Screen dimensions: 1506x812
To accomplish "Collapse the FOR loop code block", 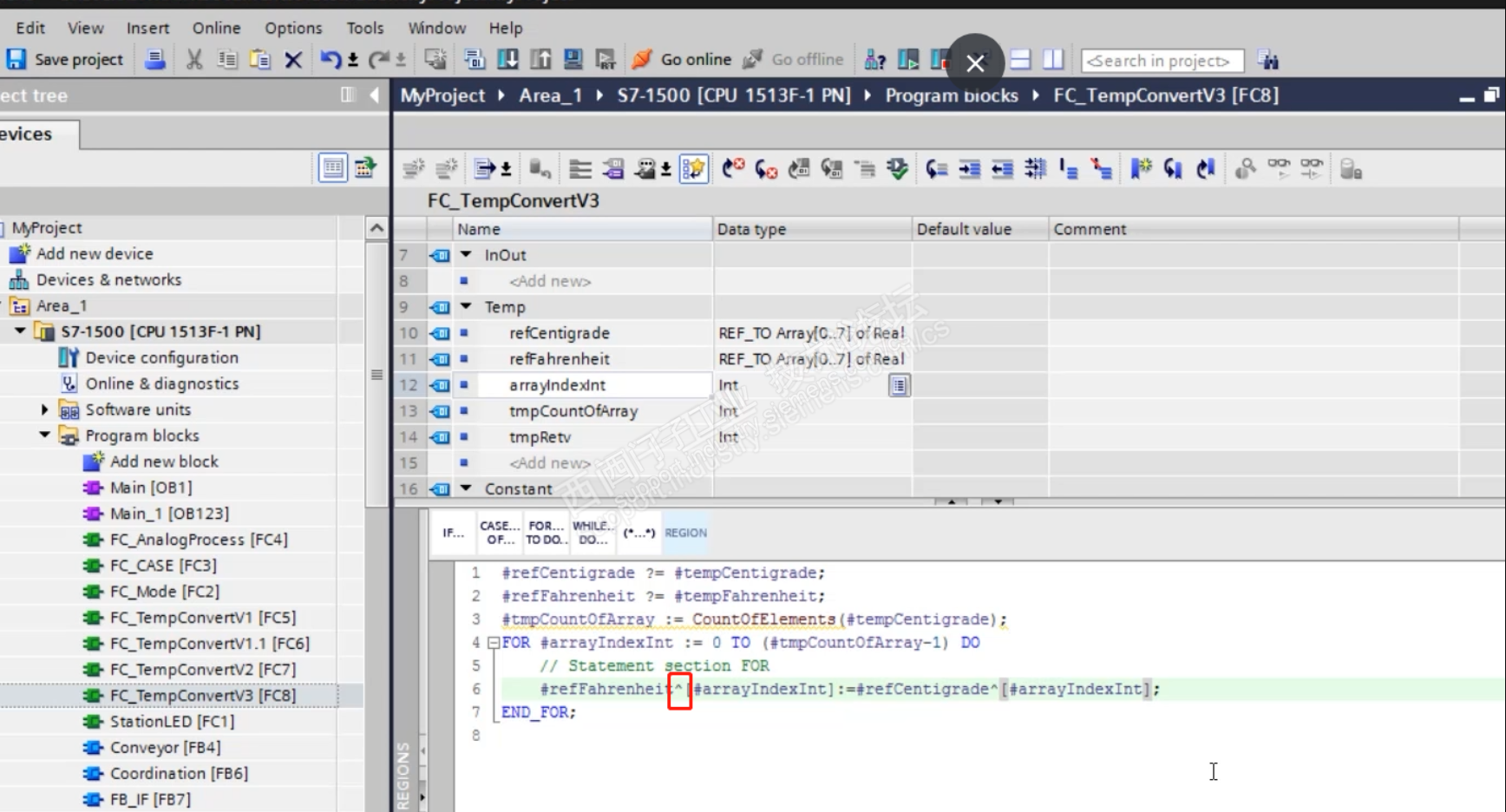I will click(493, 643).
